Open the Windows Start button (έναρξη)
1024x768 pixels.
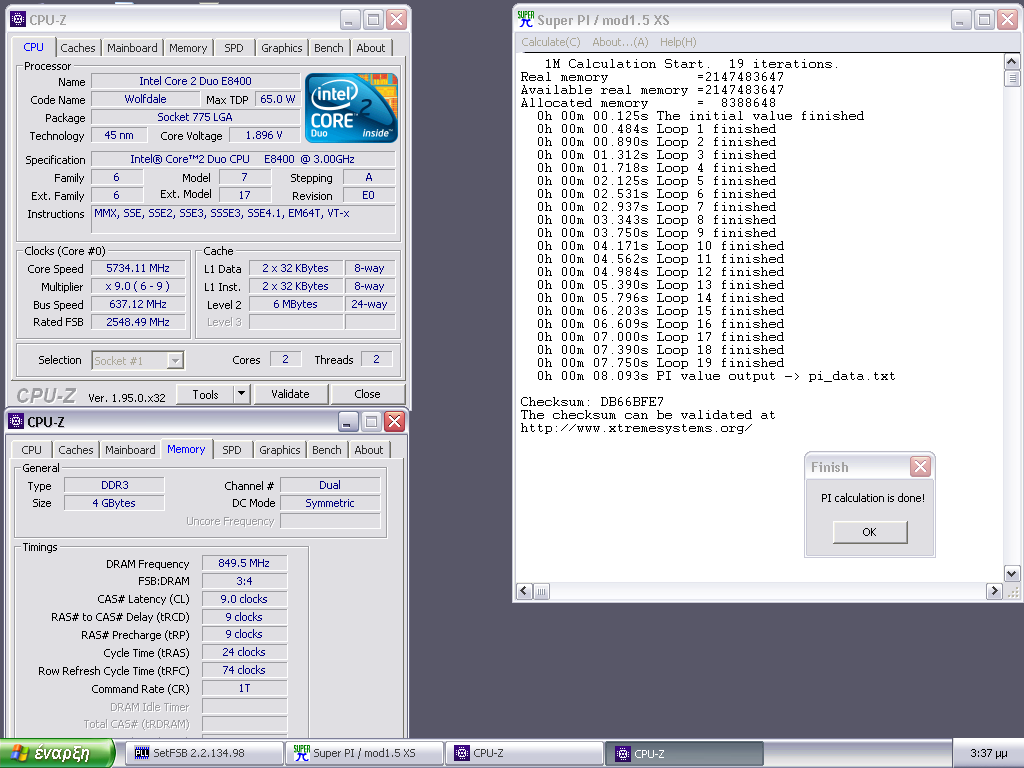[x=57, y=753]
